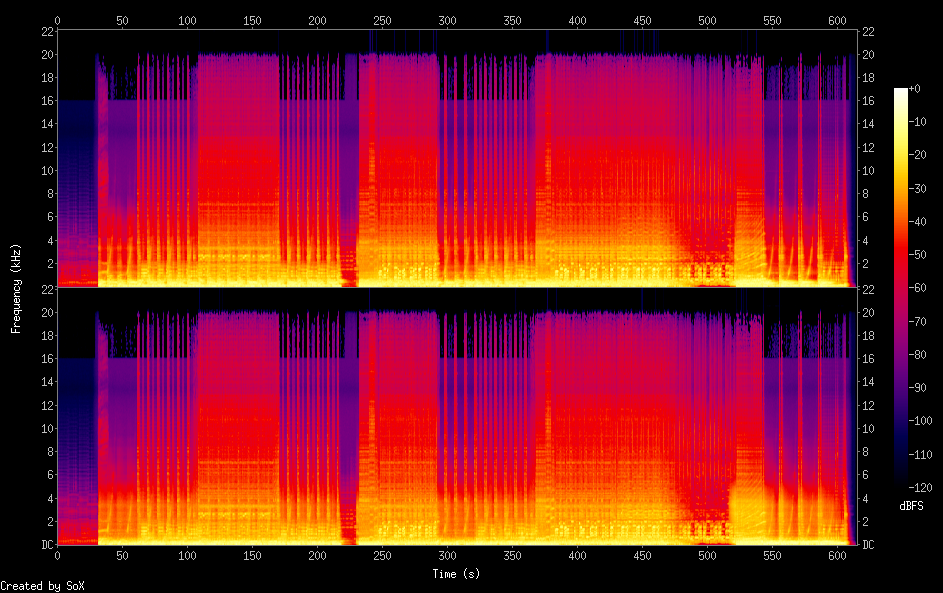This screenshot has height=593, width=943.
Task: Click the DC label at bottom-left corner
Action: [46, 544]
